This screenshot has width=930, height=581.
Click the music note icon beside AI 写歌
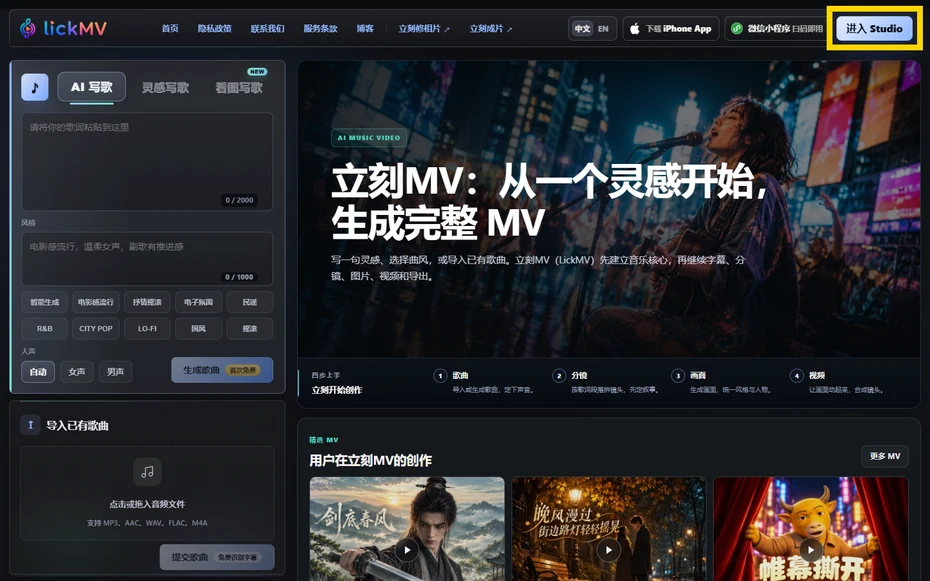point(35,87)
